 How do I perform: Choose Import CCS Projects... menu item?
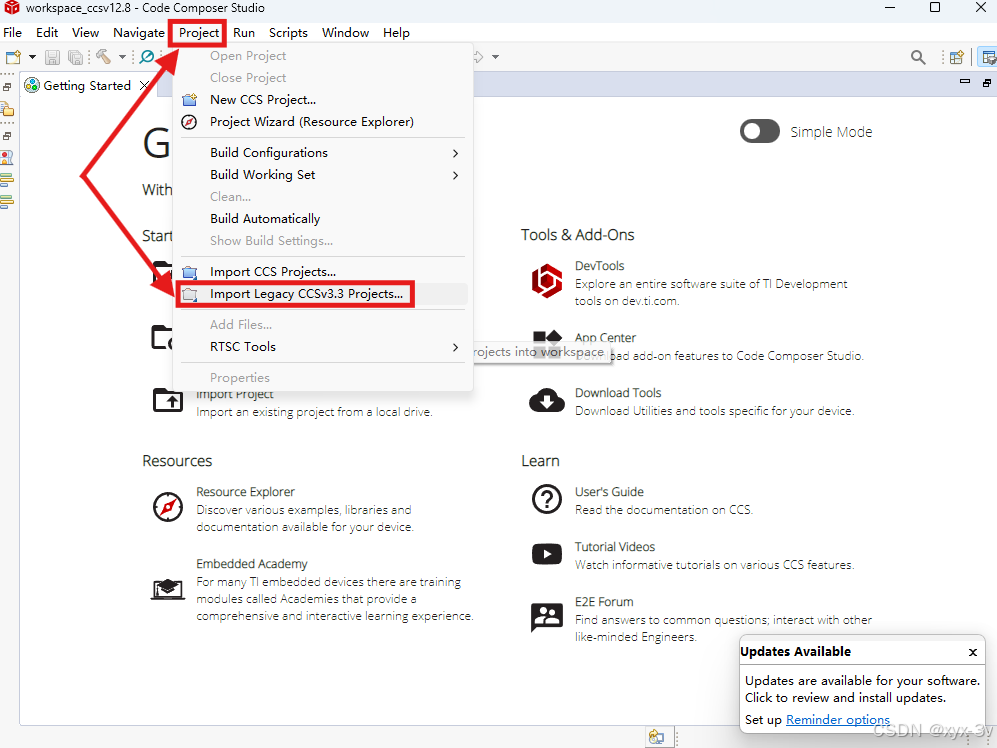tap(322, 272)
